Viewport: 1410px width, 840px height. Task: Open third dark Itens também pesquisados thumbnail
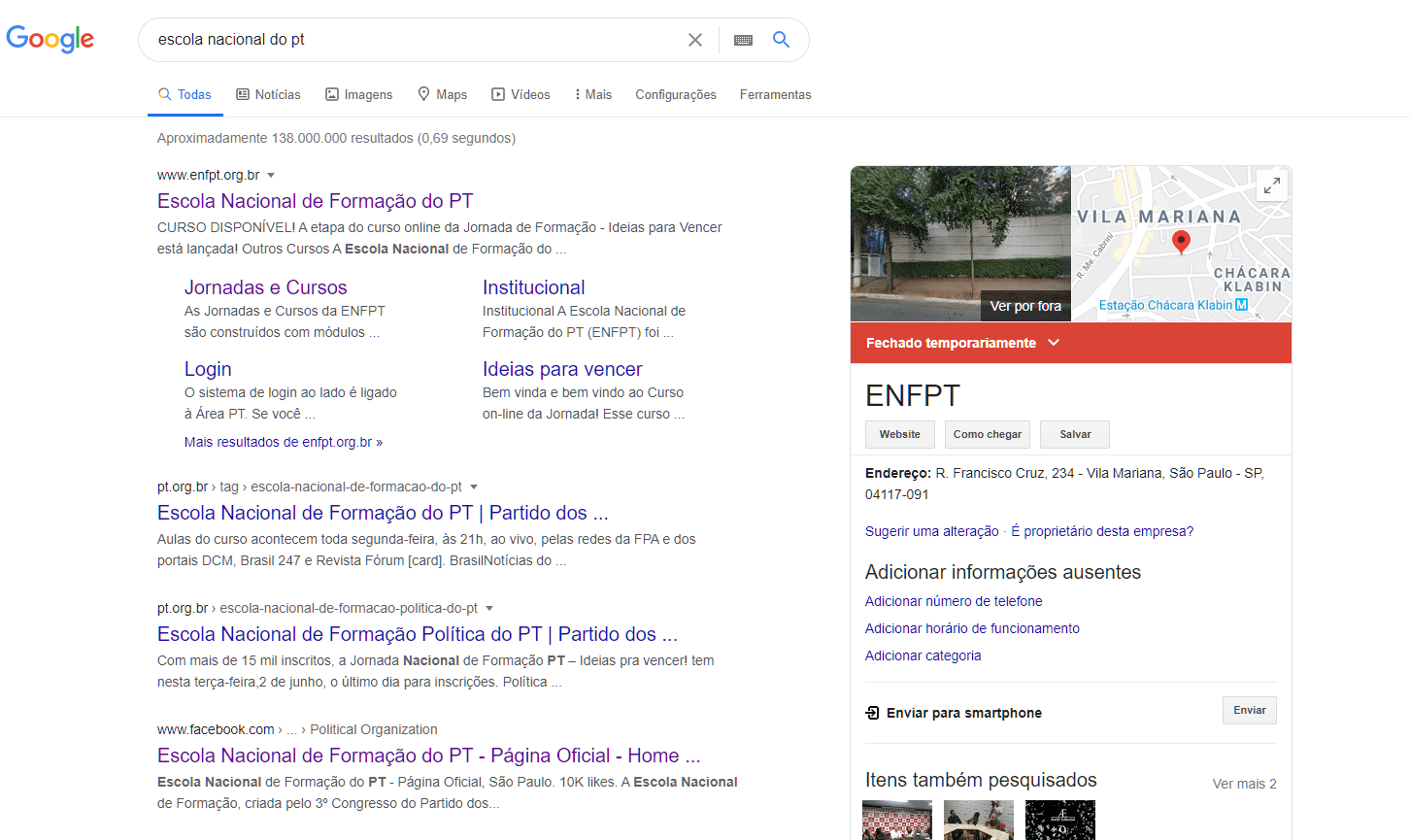pos(1060,820)
